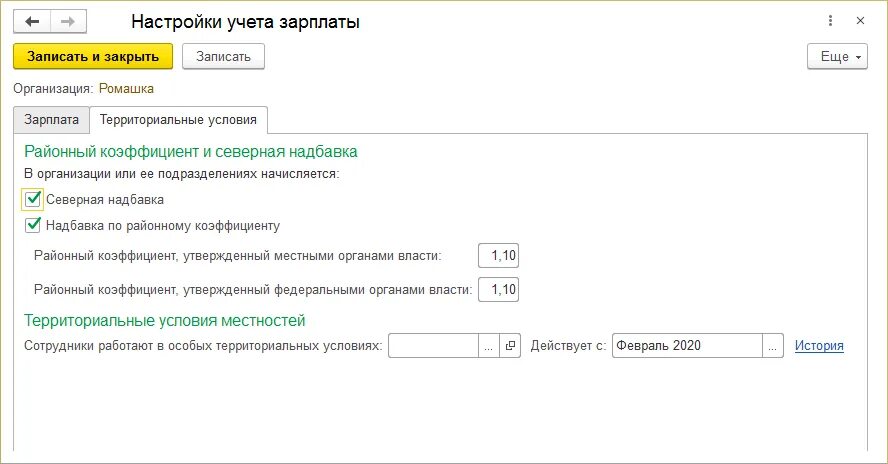Open the История link
The width and height of the screenshot is (888, 464).
(x=819, y=346)
